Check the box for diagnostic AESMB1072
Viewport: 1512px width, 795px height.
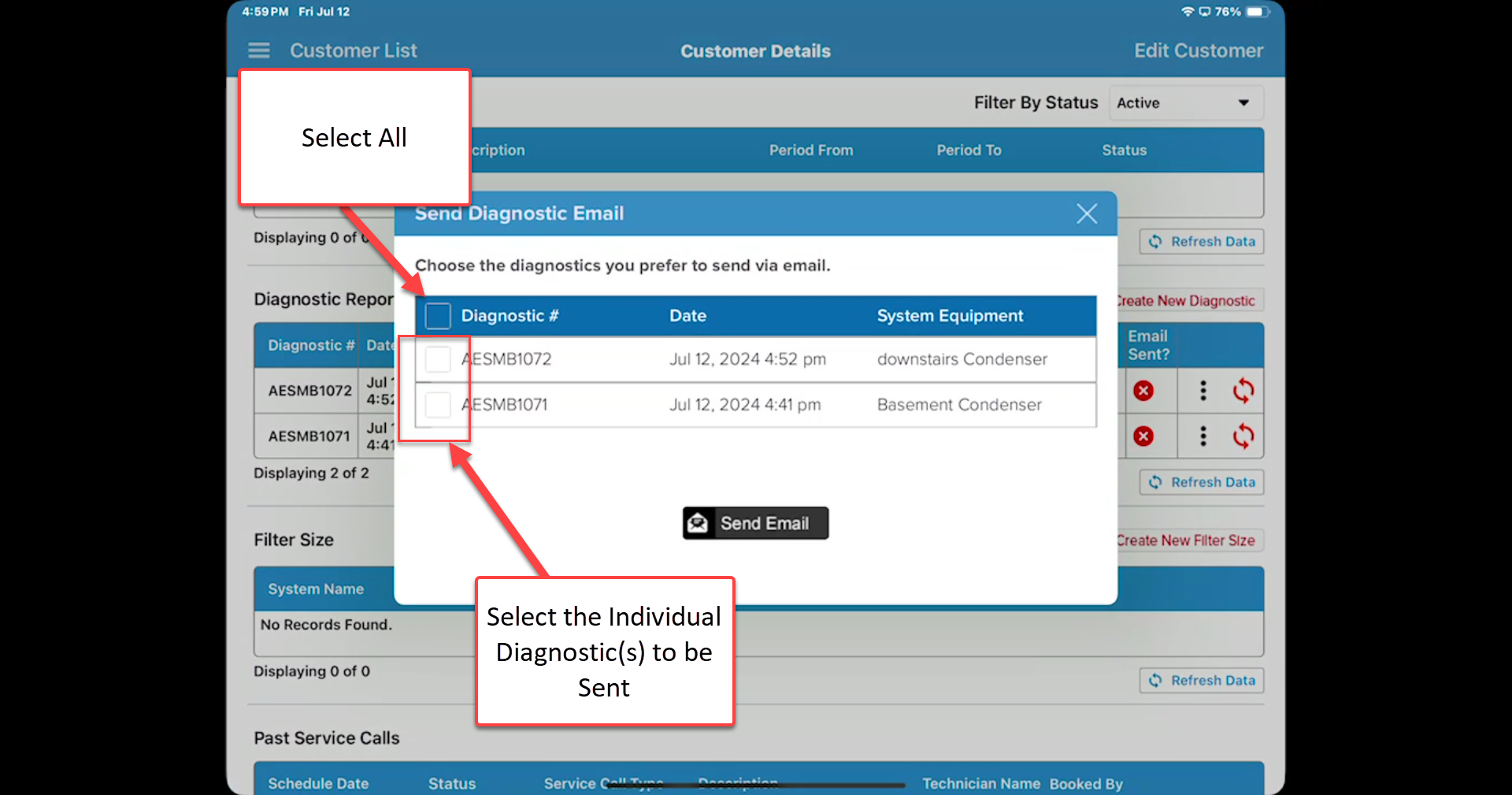point(438,359)
